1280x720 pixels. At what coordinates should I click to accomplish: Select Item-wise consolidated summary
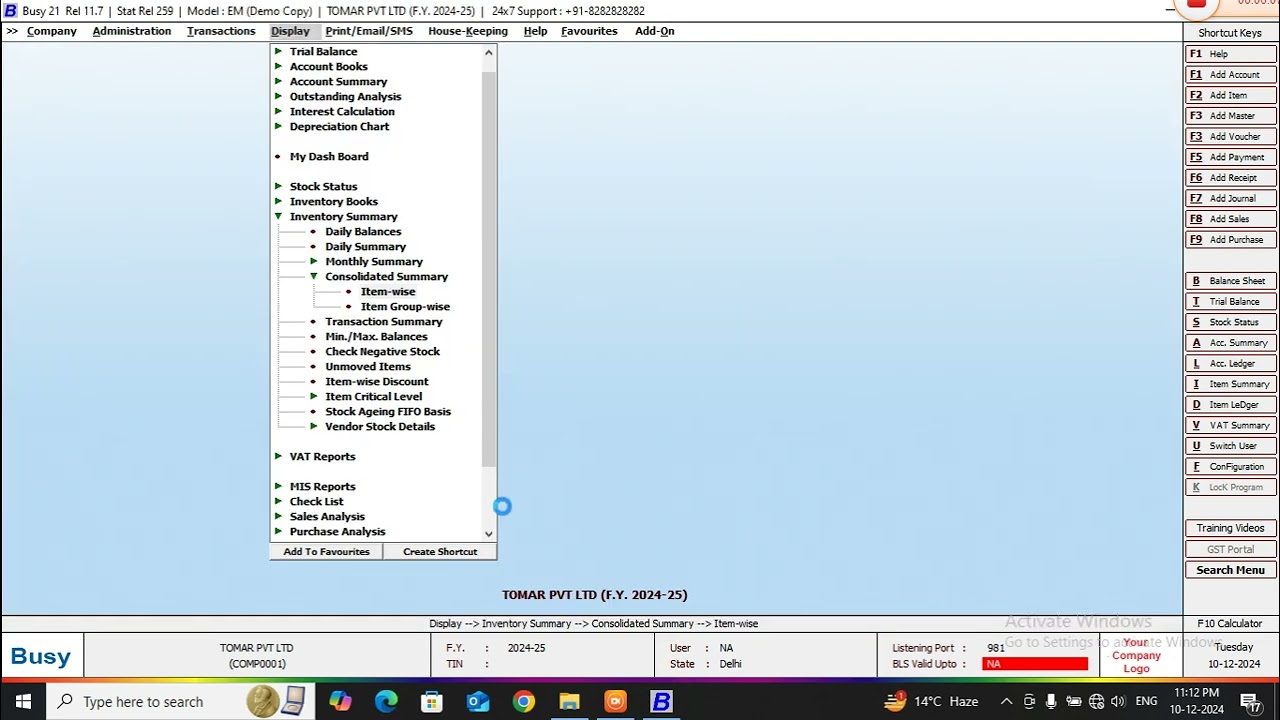click(388, 291)
